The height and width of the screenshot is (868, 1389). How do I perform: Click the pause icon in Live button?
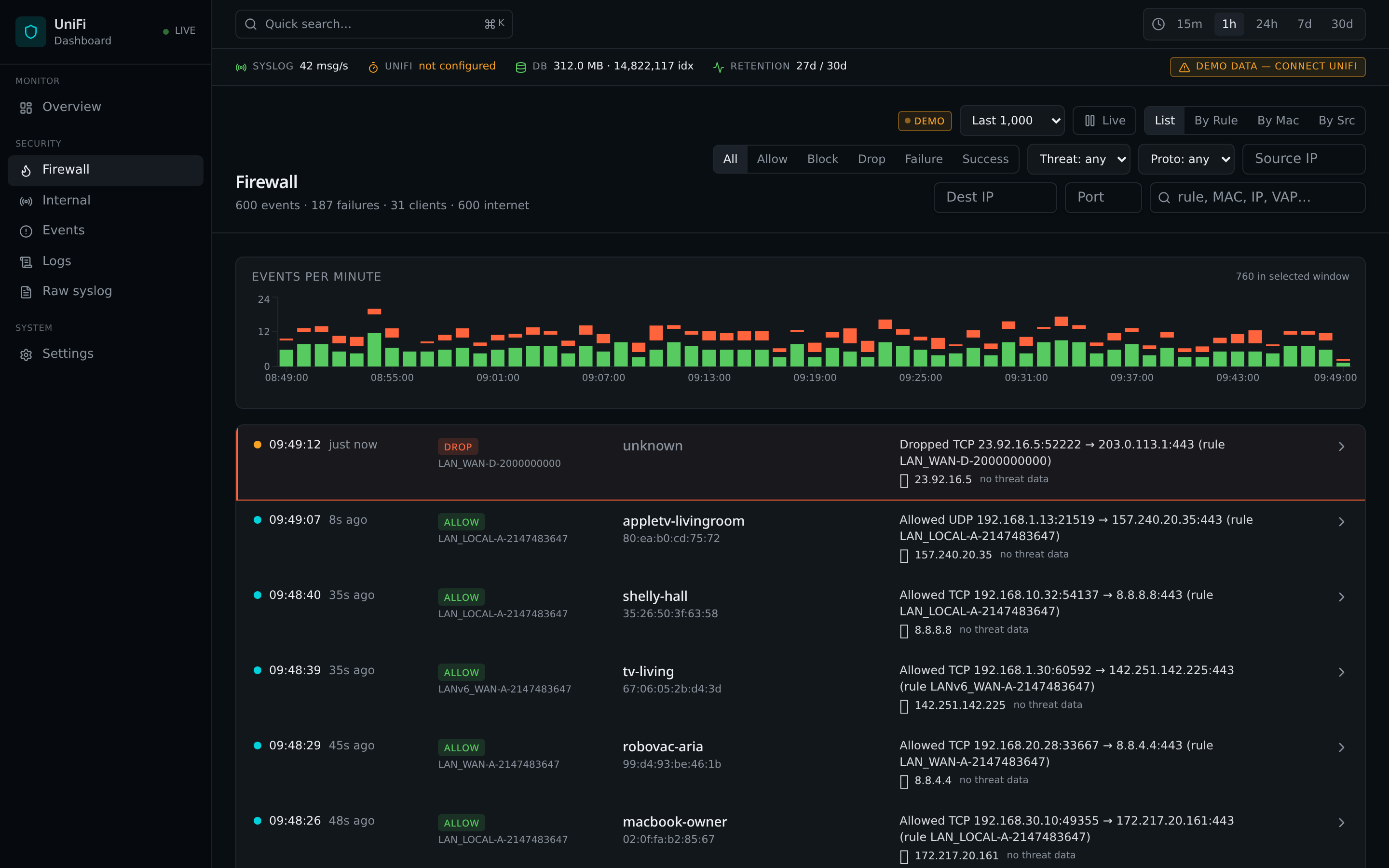pos(1090,121)
